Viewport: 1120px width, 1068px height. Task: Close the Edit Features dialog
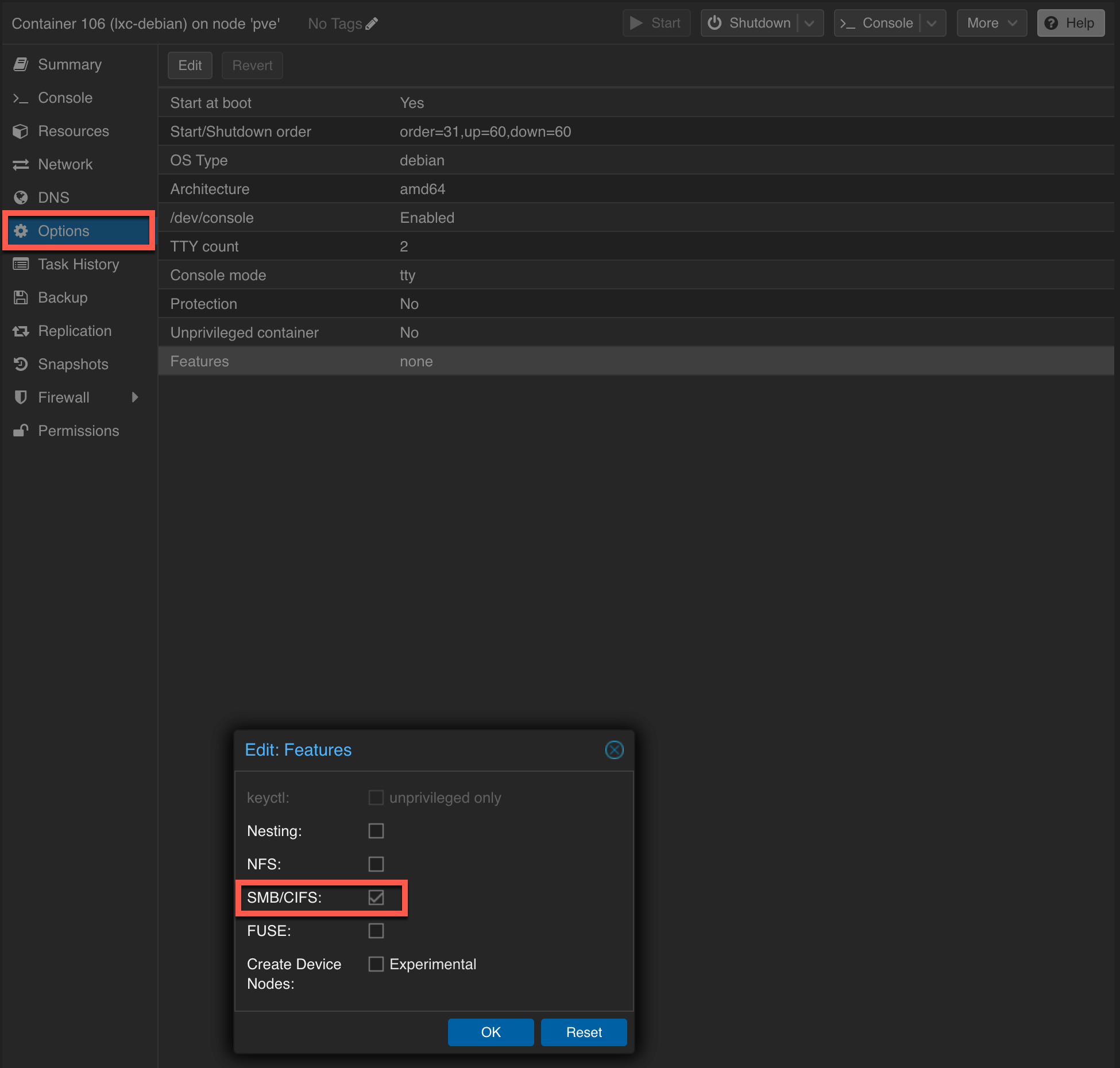(x=614, y=750)
